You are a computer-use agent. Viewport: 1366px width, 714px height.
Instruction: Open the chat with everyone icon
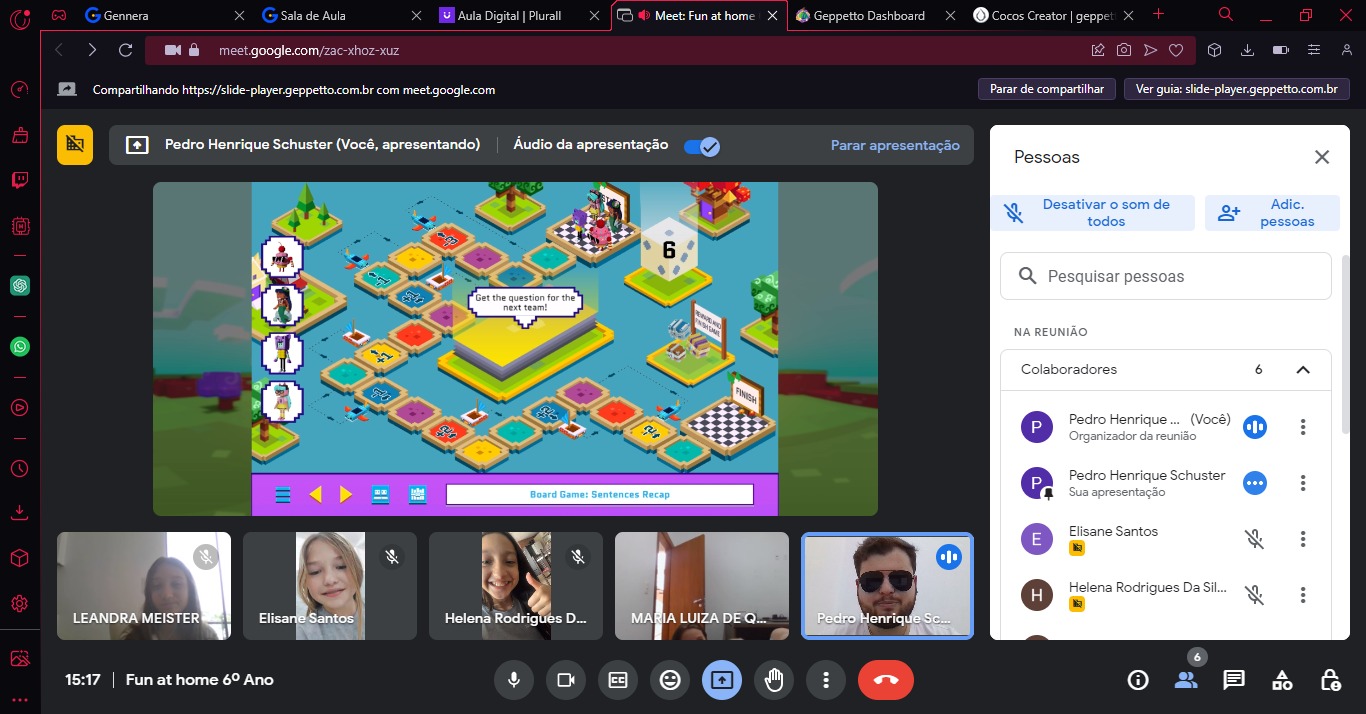click(1234, 680)
